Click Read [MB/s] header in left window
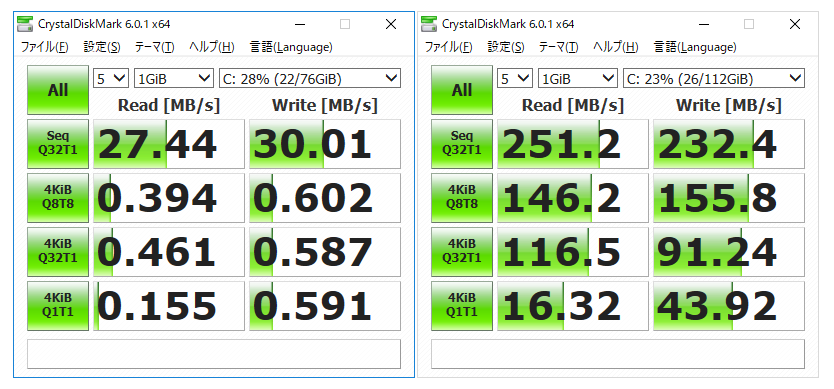This screenshot has height=389, width=834. (169, 105)
